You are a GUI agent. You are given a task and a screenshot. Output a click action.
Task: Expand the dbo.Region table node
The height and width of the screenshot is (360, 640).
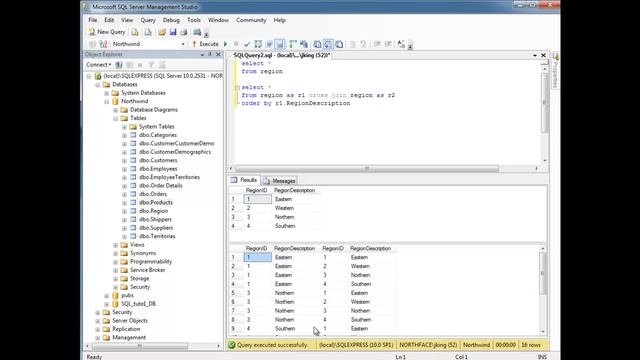point(124,211)
